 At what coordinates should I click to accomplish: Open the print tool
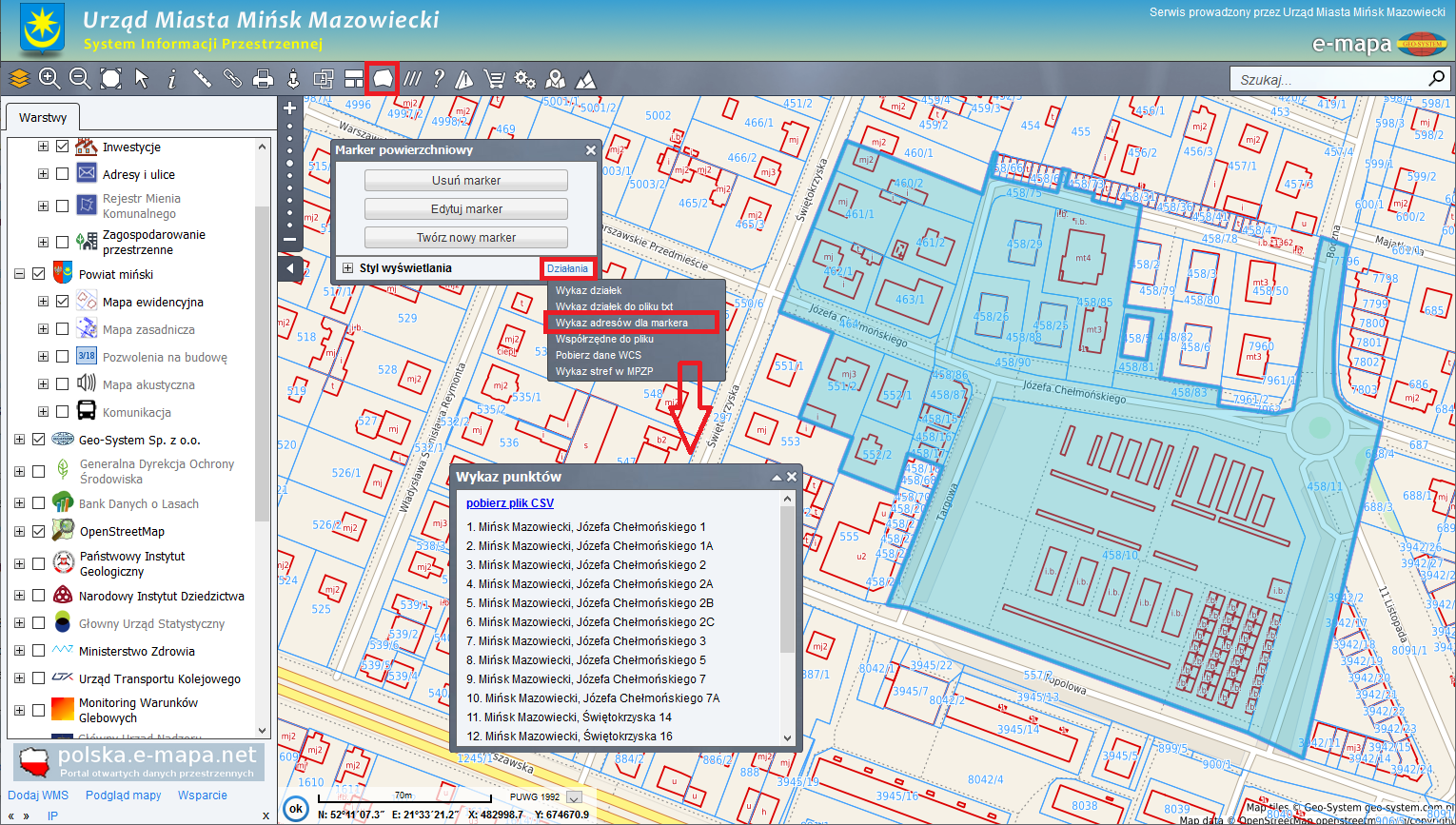(264, 79)
